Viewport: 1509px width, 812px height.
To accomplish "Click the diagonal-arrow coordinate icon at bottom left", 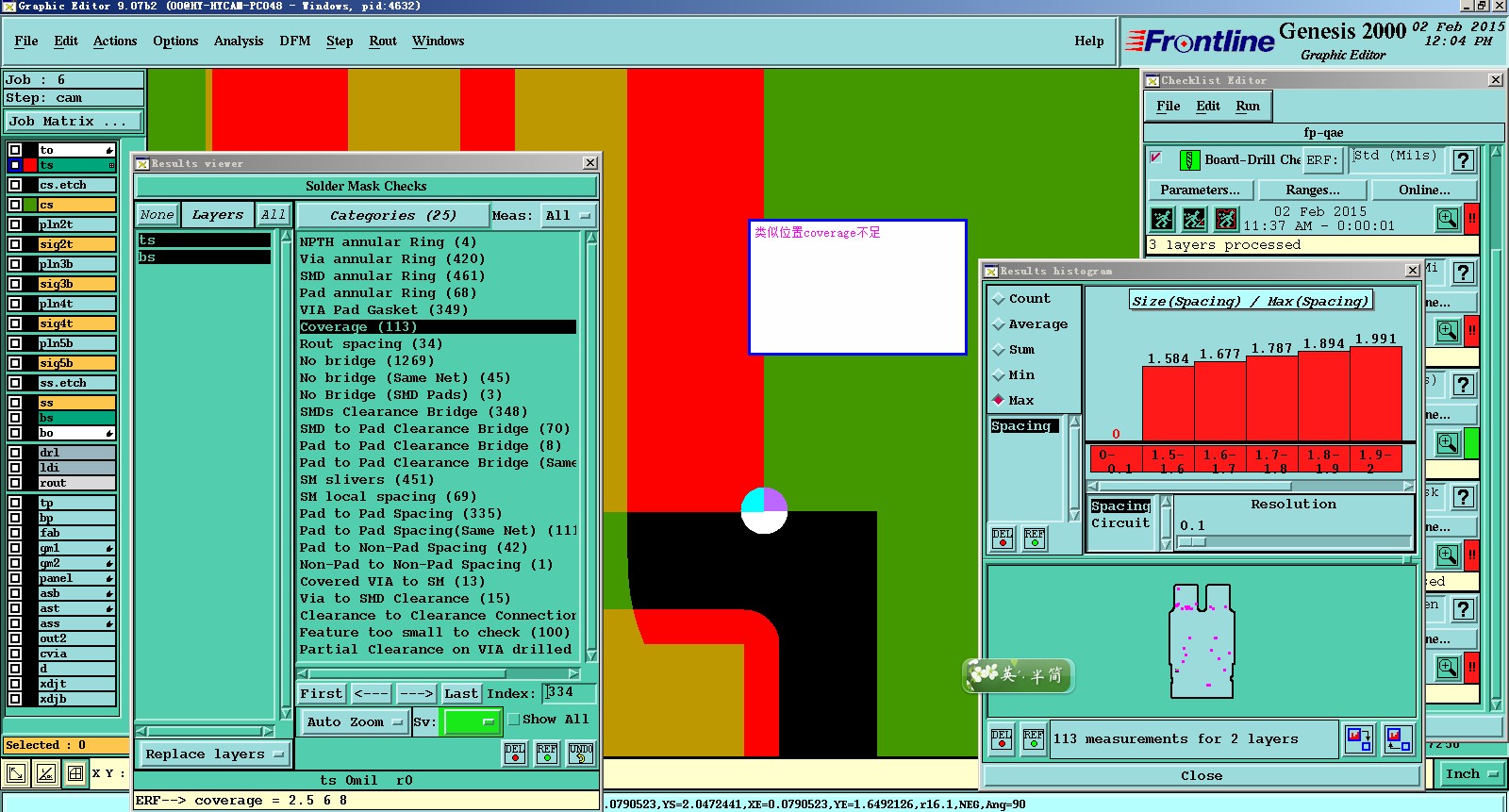I will (x=16, y=774).
